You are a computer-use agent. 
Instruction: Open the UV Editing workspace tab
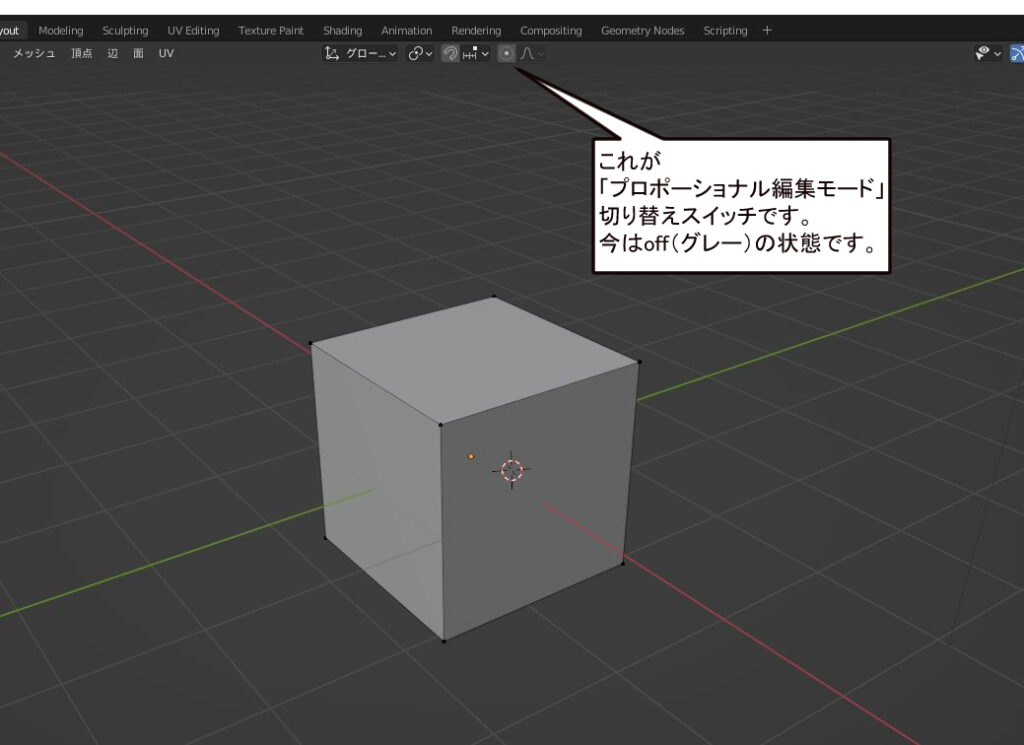tap(193, 31)
